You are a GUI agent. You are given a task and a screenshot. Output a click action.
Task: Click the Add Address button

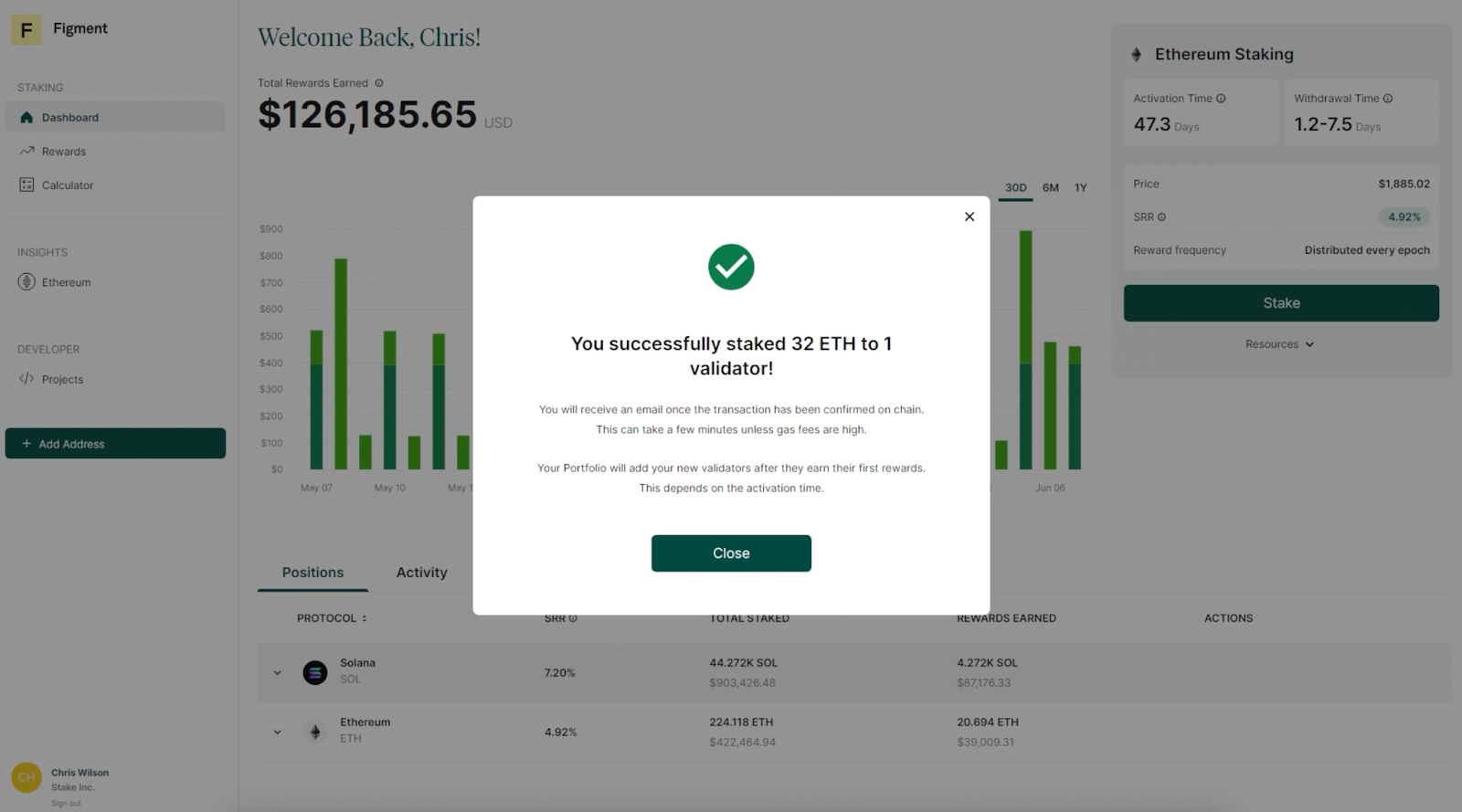click(115, 444)
